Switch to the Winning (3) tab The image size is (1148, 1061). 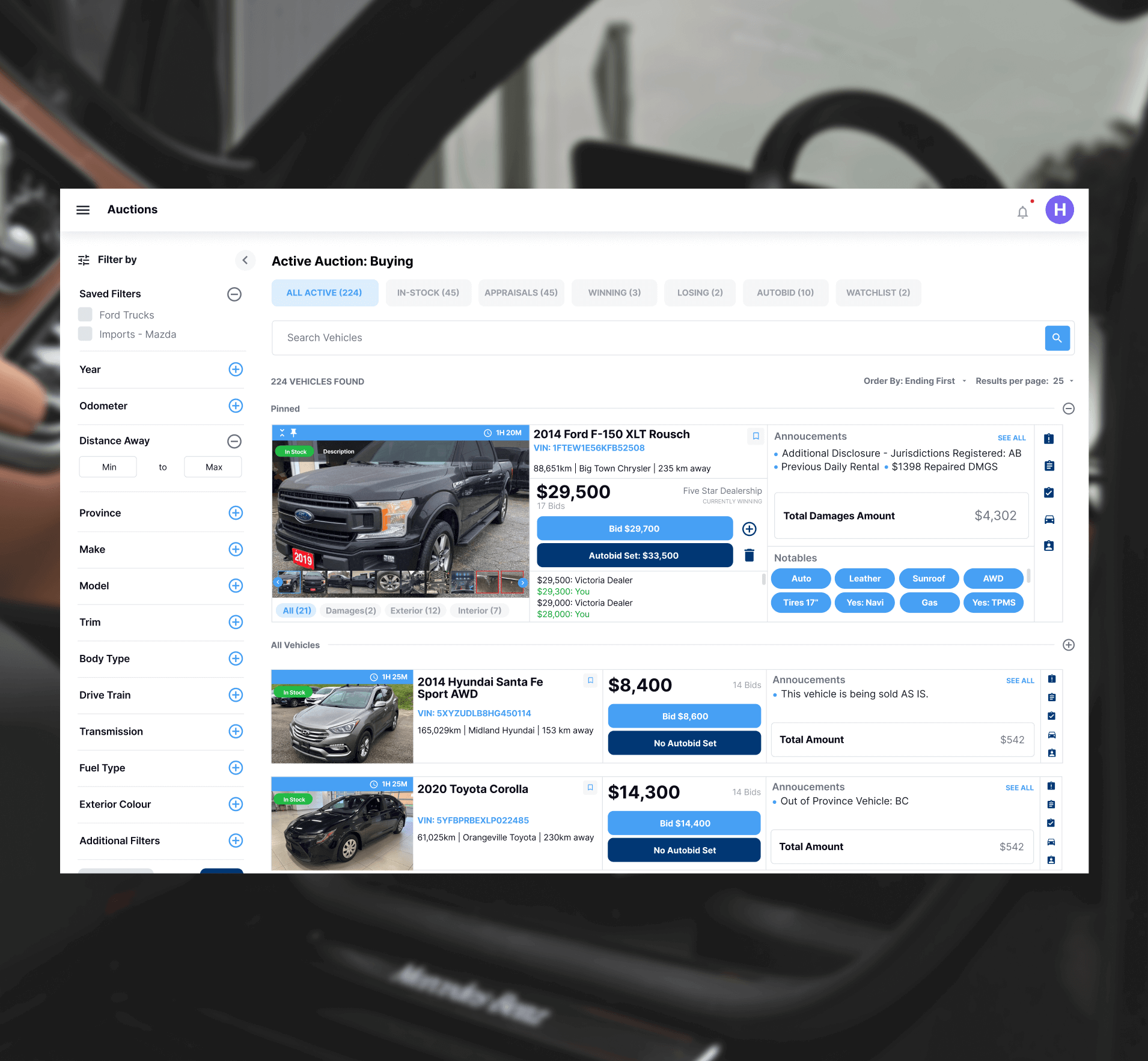click(614, 293)
